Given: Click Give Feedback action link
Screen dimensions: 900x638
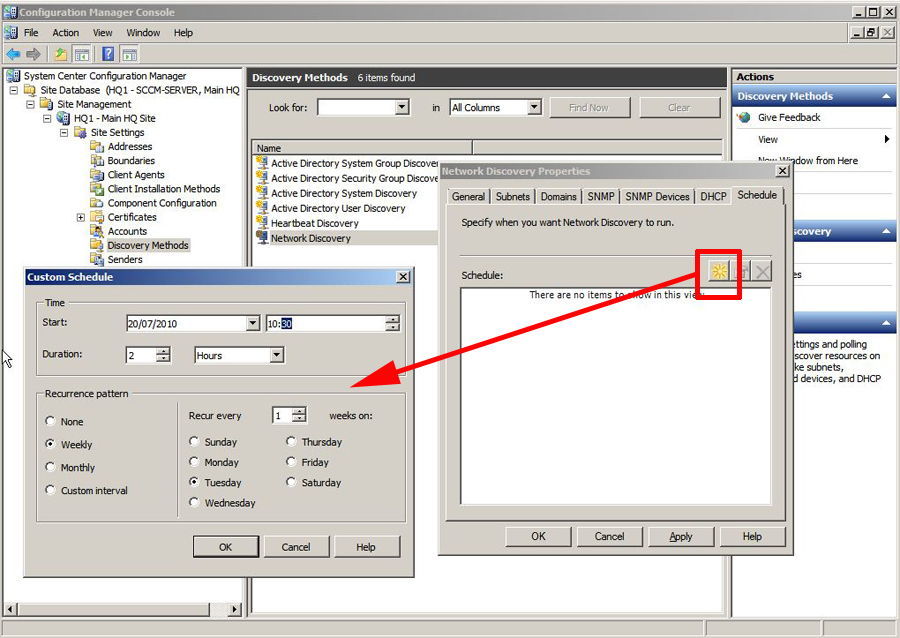Looking at the screenshot, I should [x=789, y=118].
